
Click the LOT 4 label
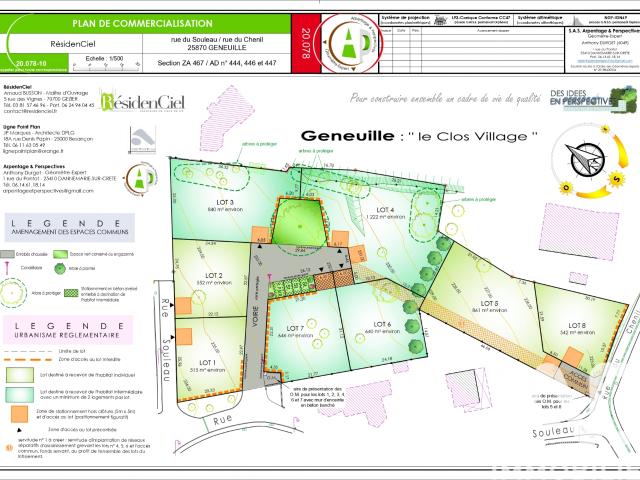(x=385, y=210)
